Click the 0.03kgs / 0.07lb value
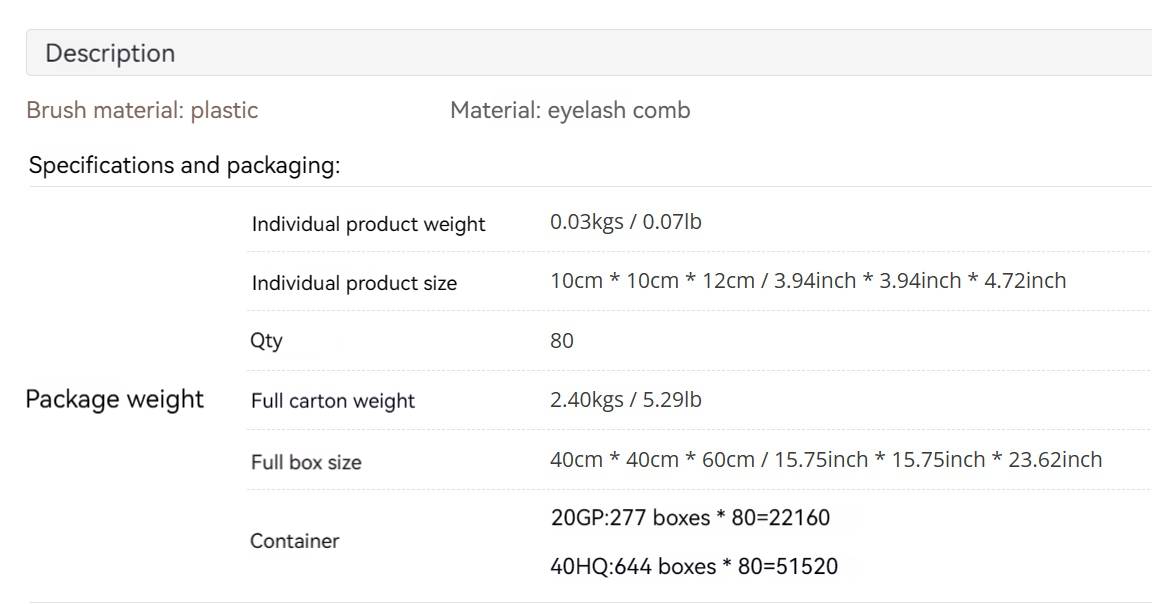The height and width of the screenshot is (604, 1152). pos(626,222)
